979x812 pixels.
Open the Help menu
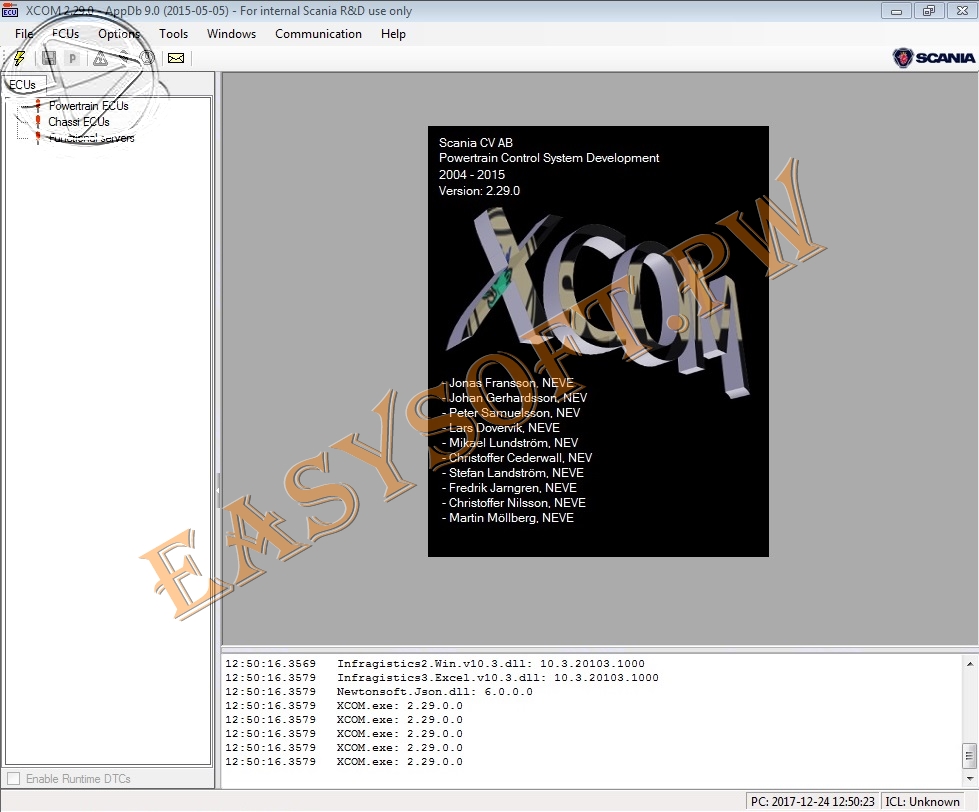click(x=393, y=34)
